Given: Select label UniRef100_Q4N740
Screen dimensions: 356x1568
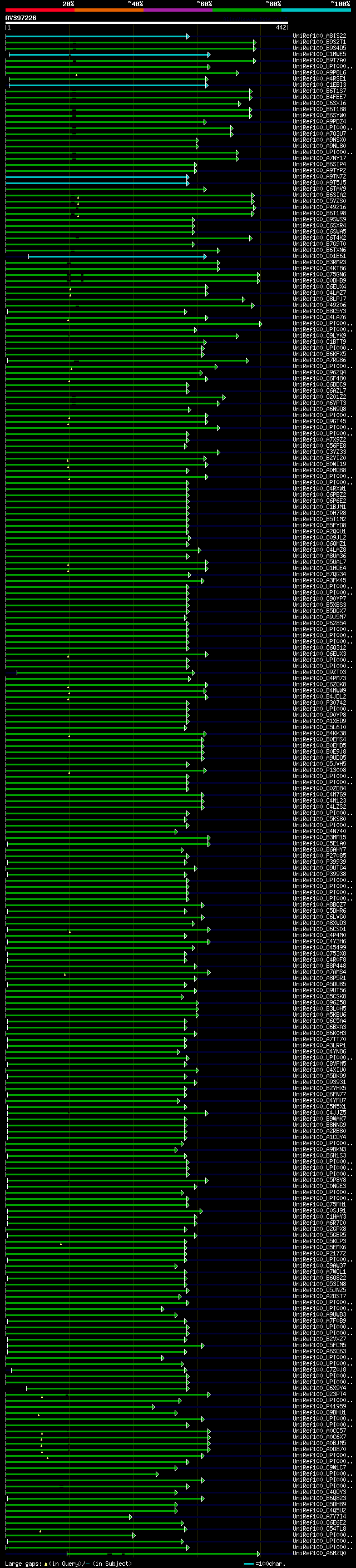Looking at the screenshot, I should coord(319,832).
